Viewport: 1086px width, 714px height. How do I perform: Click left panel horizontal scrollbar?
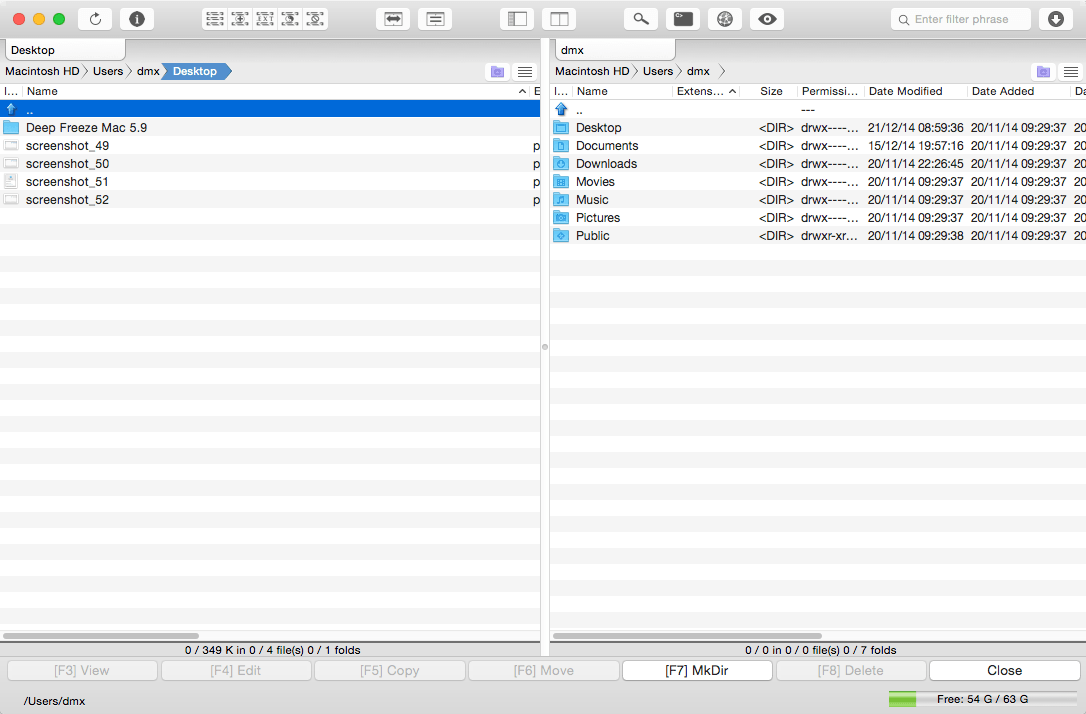pos(101,635)
